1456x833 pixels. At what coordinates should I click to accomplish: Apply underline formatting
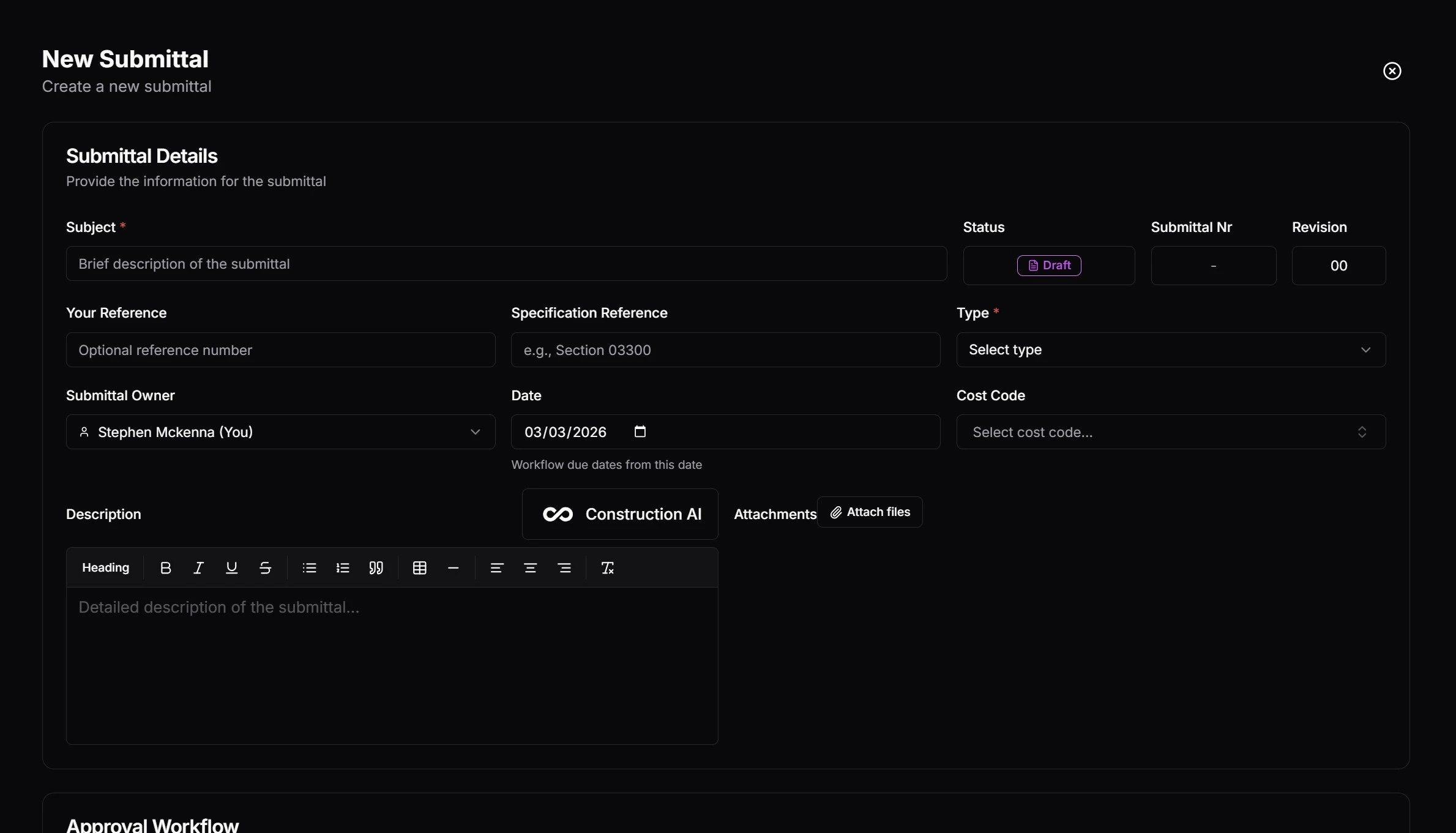point(231,568)
